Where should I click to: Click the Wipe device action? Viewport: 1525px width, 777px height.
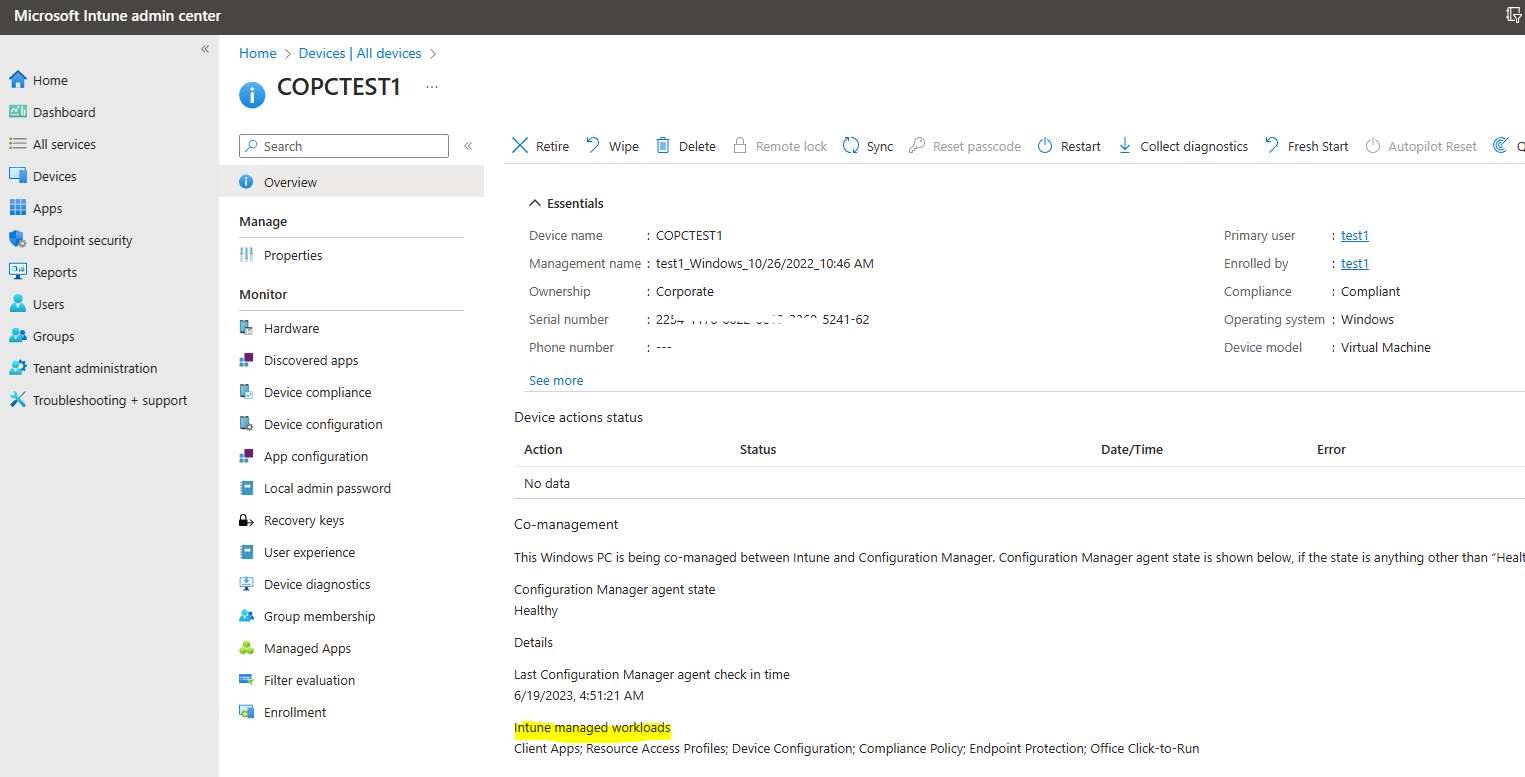(x=612, y=145)
